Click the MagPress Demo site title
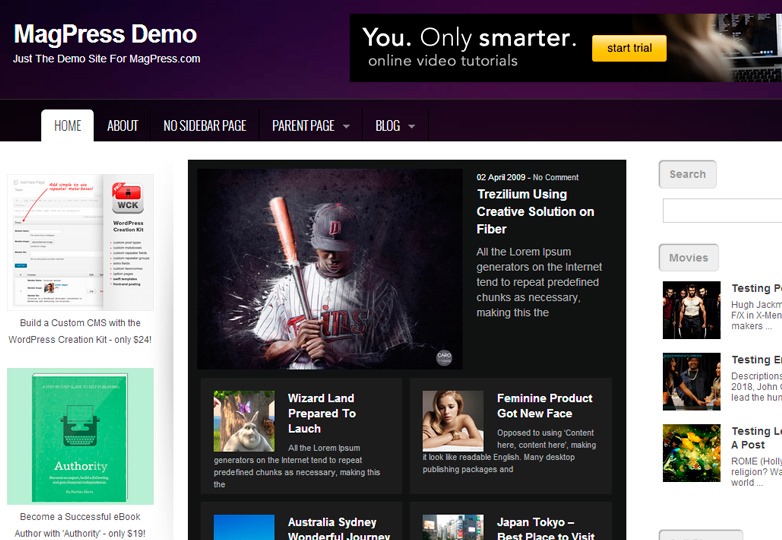This screenshot has width=782, height=540. [105, 34]
